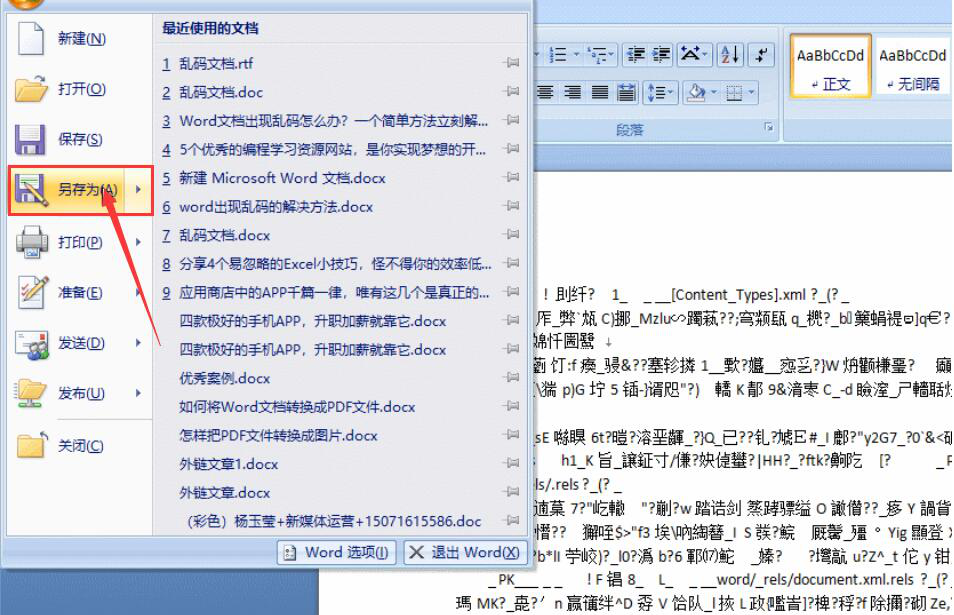954x615 pixels.
Task: Open multilevel list dropdown arrow
Action: click(611, 55)
